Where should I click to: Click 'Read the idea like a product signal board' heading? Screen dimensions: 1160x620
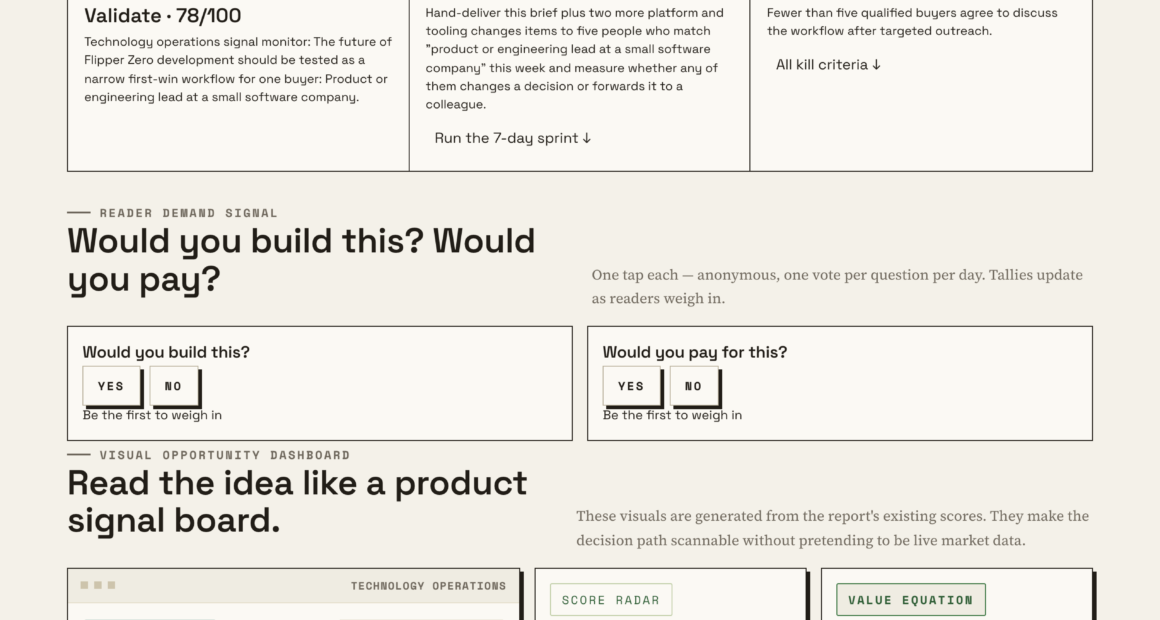[297, 502]
